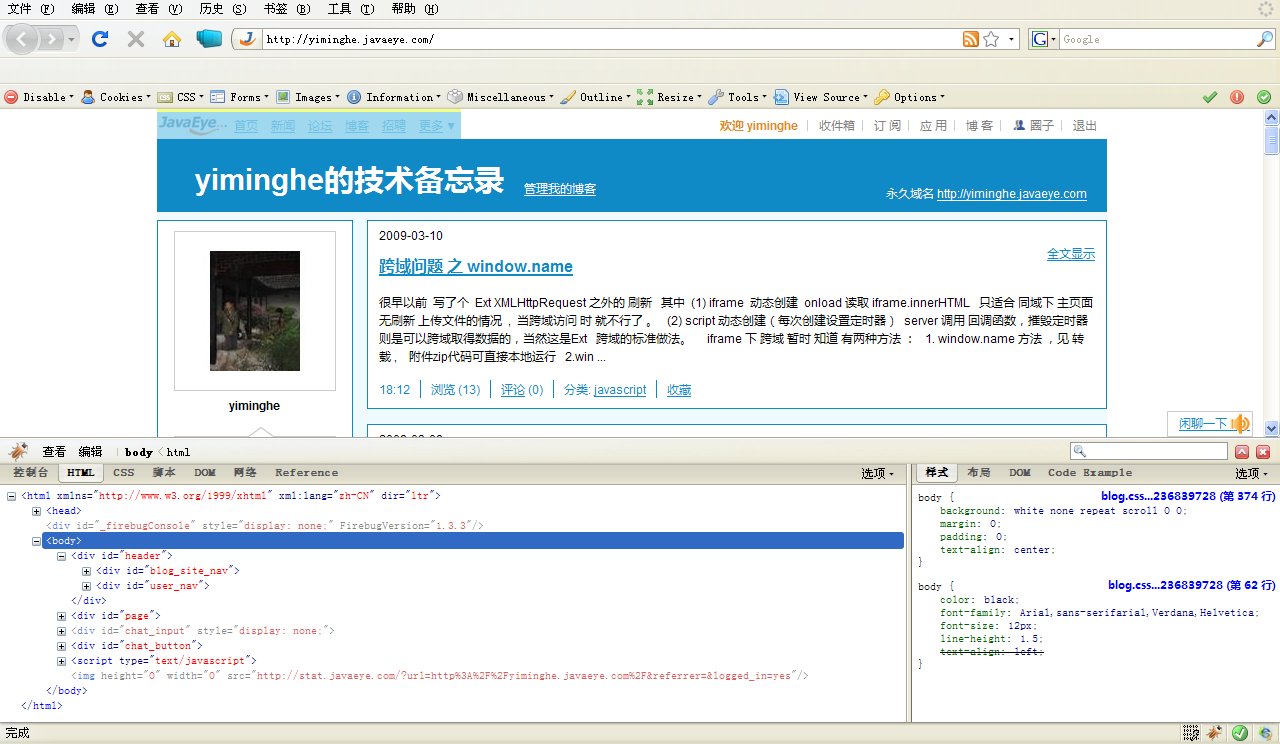The height and width of the screenshot is (744, 1280).
Task: Click the stop loading X icon
Action: tap(136, 39)
